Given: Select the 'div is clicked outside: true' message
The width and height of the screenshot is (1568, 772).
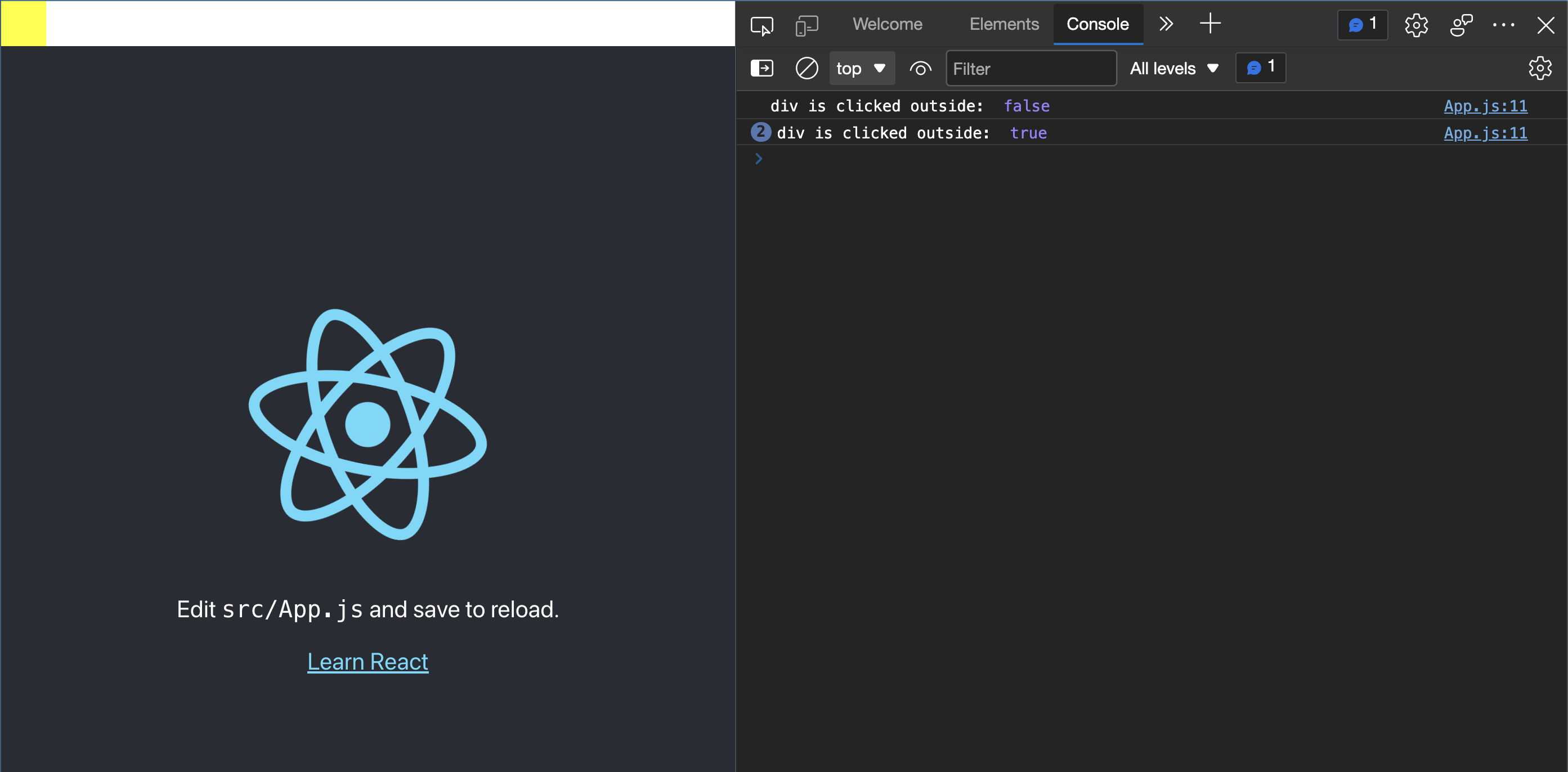Looking at the screenshot, I should pos(911,133).
